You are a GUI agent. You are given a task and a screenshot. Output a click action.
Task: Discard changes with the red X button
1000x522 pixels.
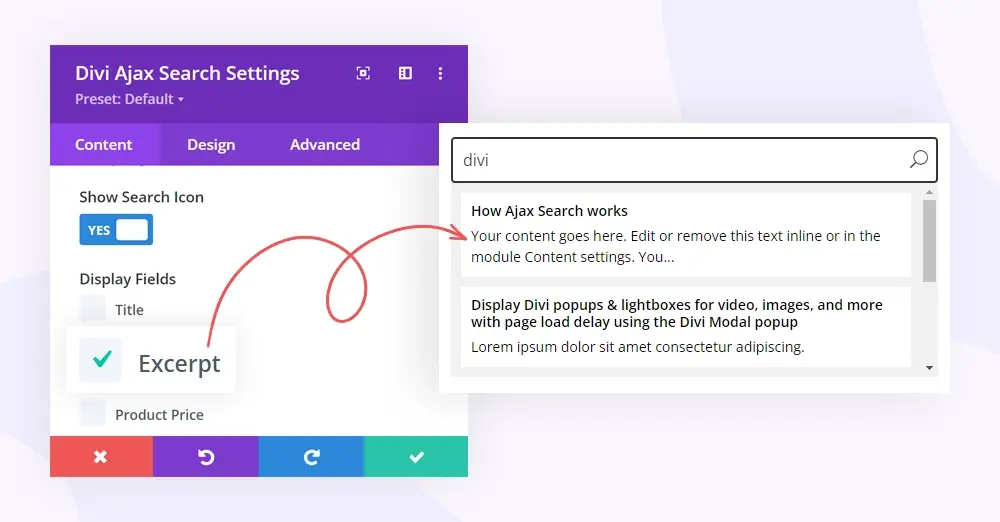101,457
